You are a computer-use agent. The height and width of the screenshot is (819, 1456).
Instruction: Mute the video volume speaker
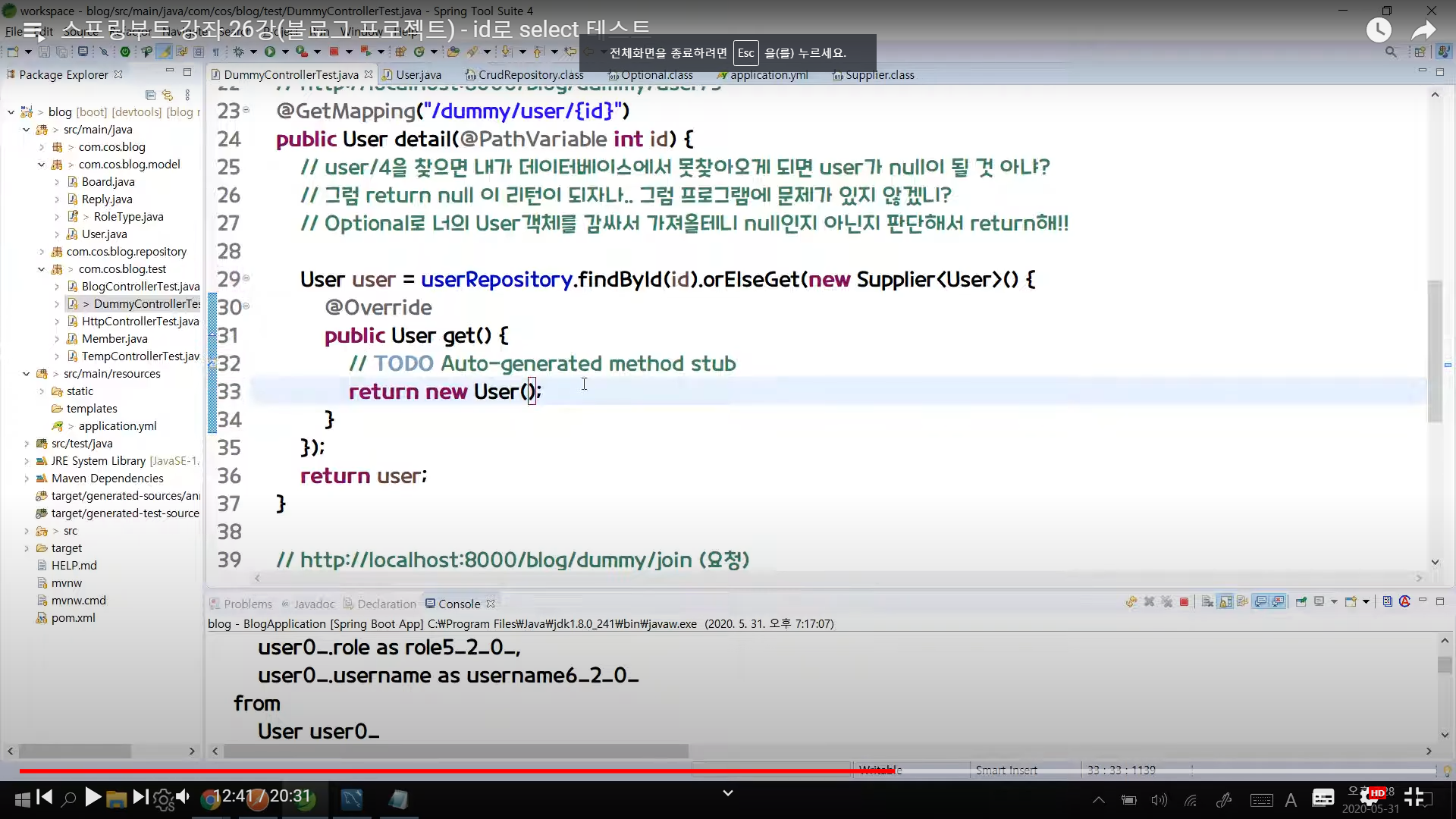point(182,797)
